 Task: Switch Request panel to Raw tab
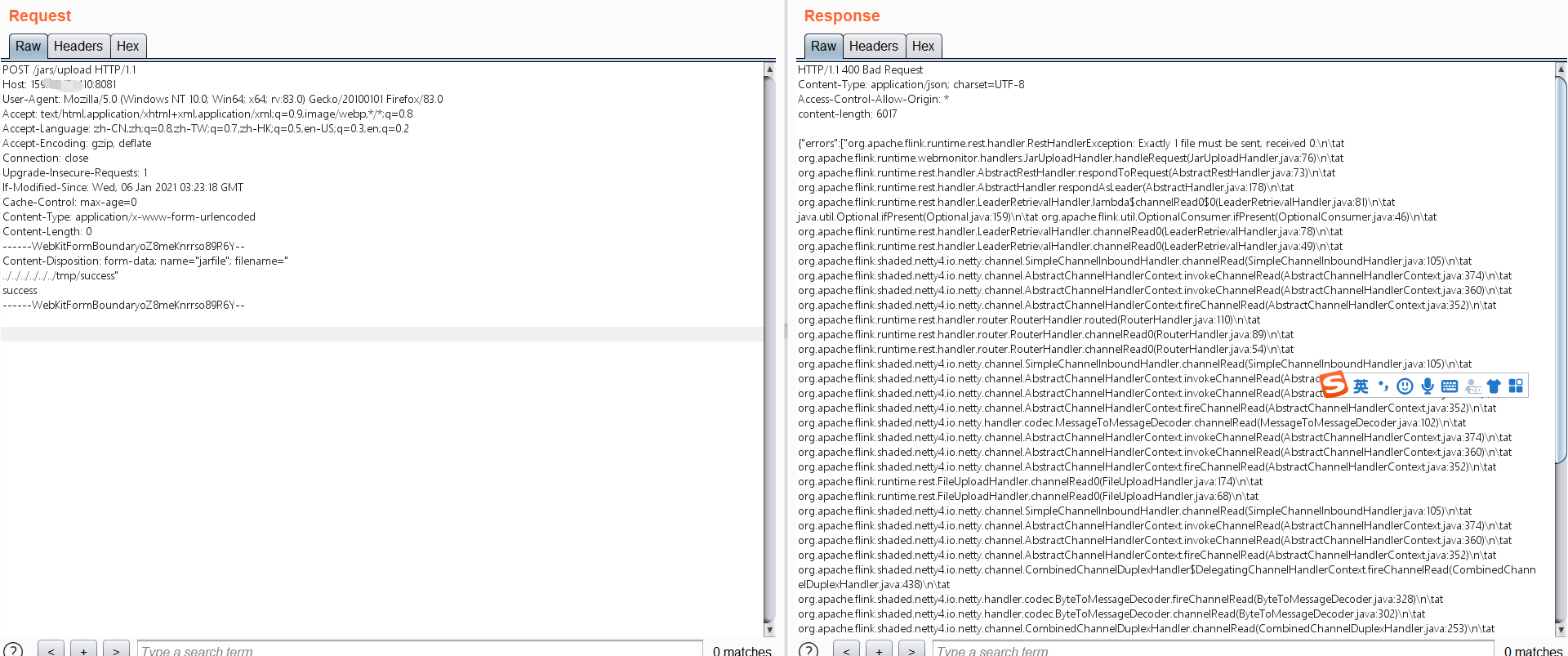pos(28,47)
